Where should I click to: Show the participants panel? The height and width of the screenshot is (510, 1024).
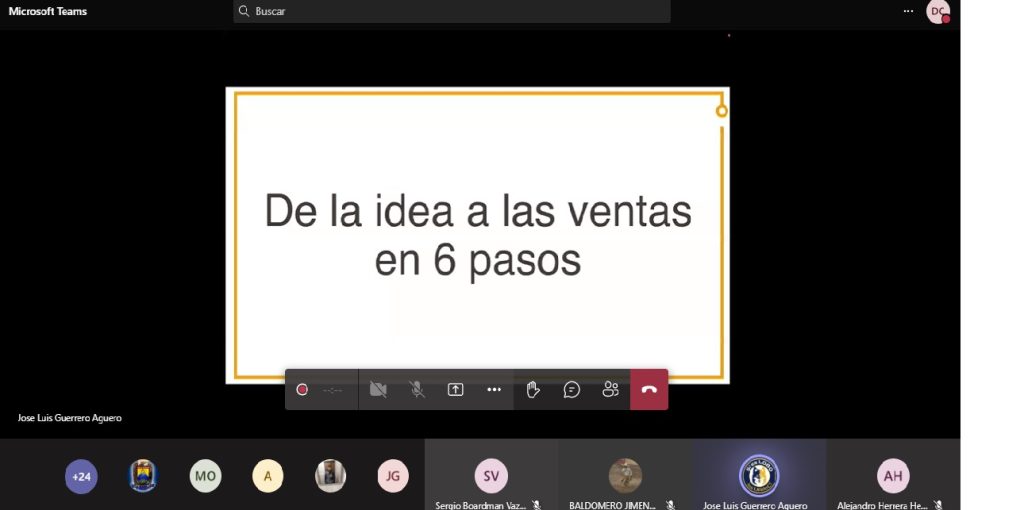click(x=611, y=390)
